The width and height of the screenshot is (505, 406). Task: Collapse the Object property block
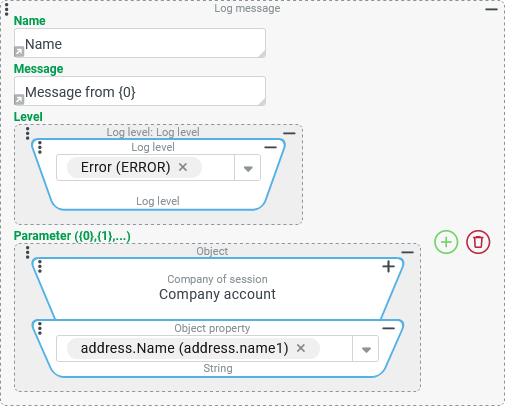click(388, 328)
